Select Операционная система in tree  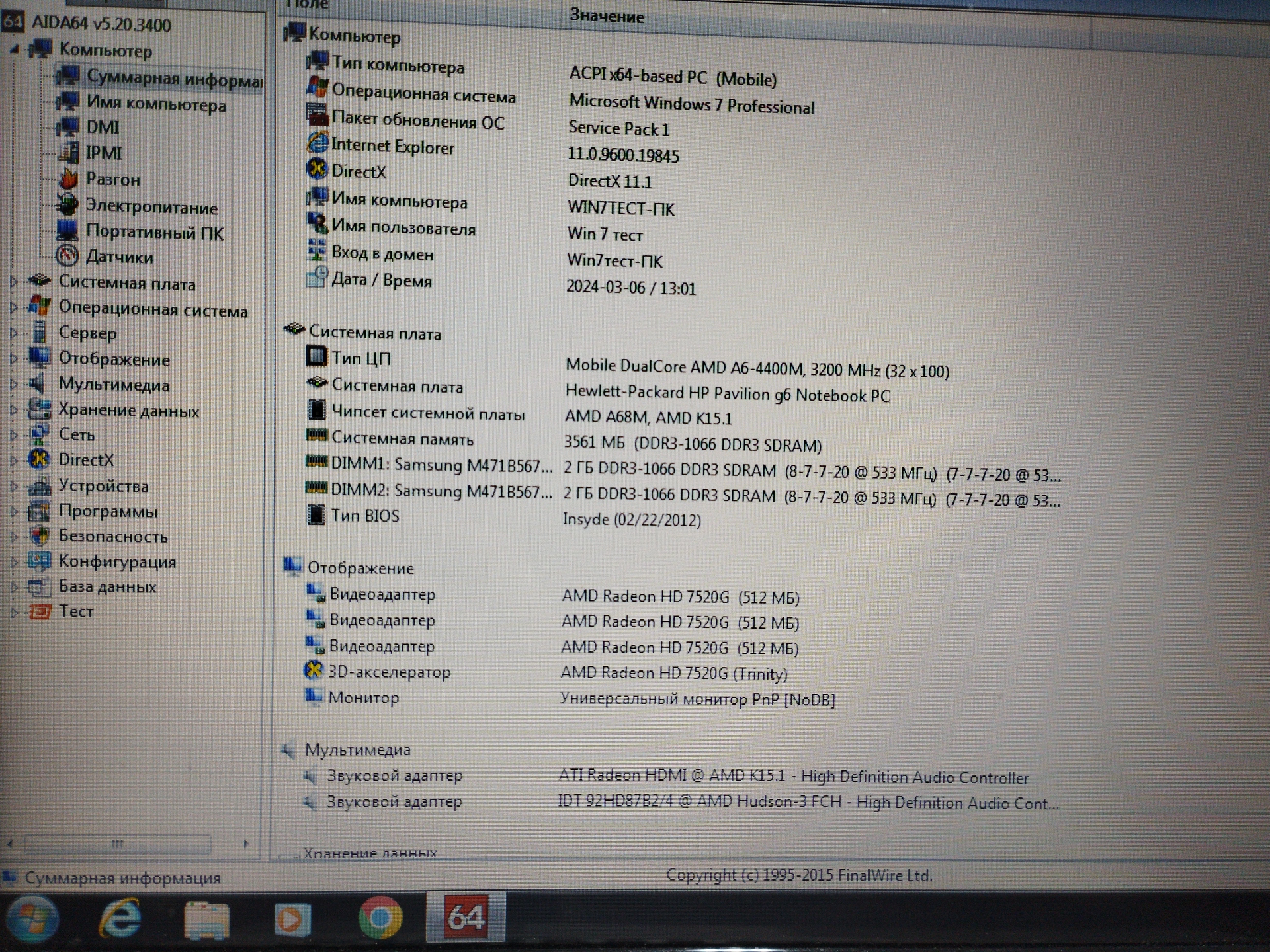[153, 309]
